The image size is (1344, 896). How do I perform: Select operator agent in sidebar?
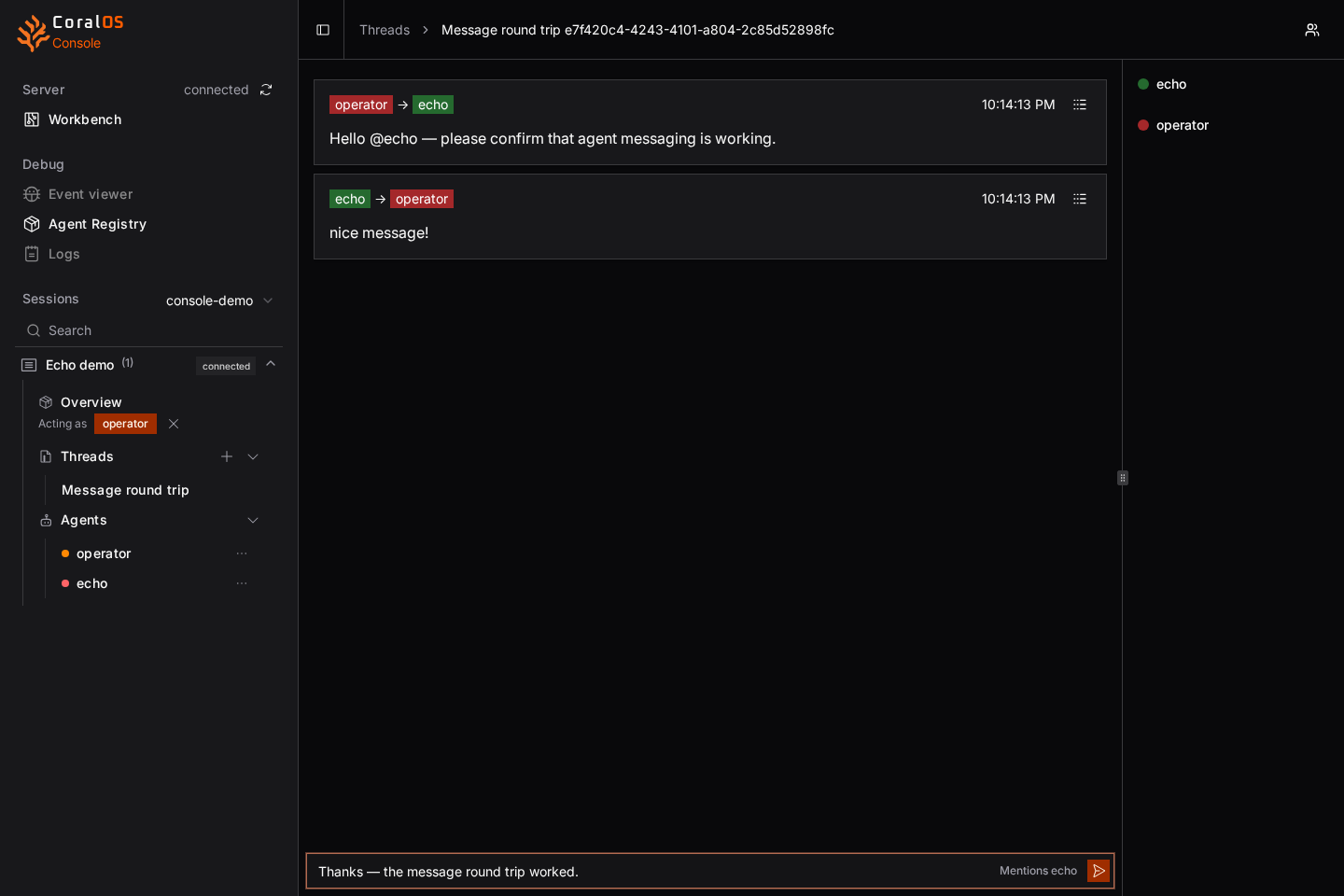click(x=104, y=553)
